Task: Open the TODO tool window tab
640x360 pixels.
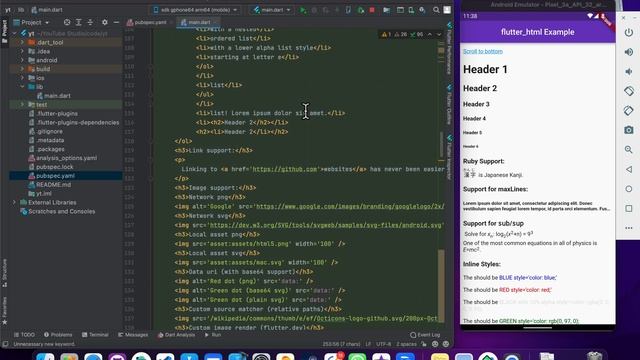Action: (x=24, y=335)
